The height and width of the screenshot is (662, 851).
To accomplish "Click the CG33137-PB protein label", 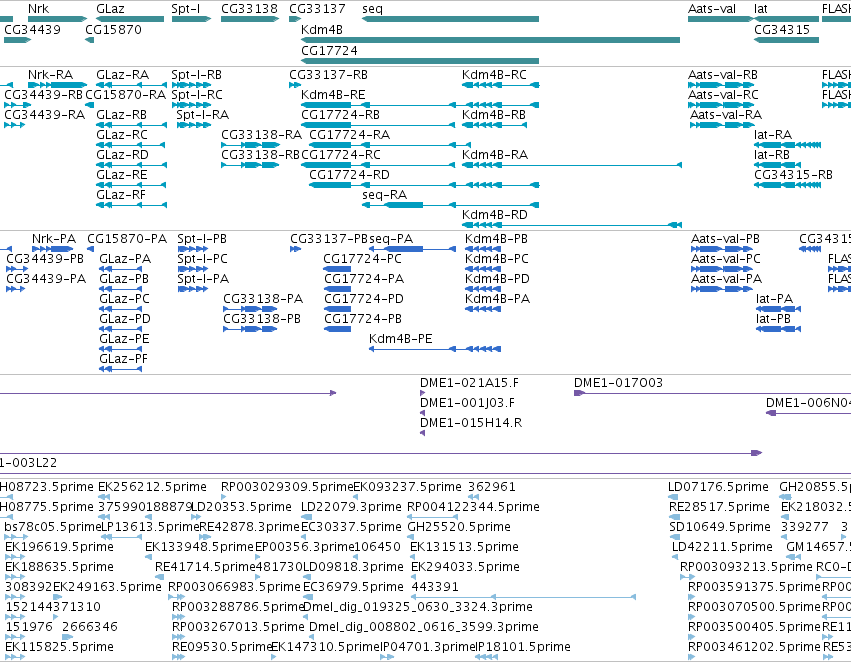I will 329,239.
